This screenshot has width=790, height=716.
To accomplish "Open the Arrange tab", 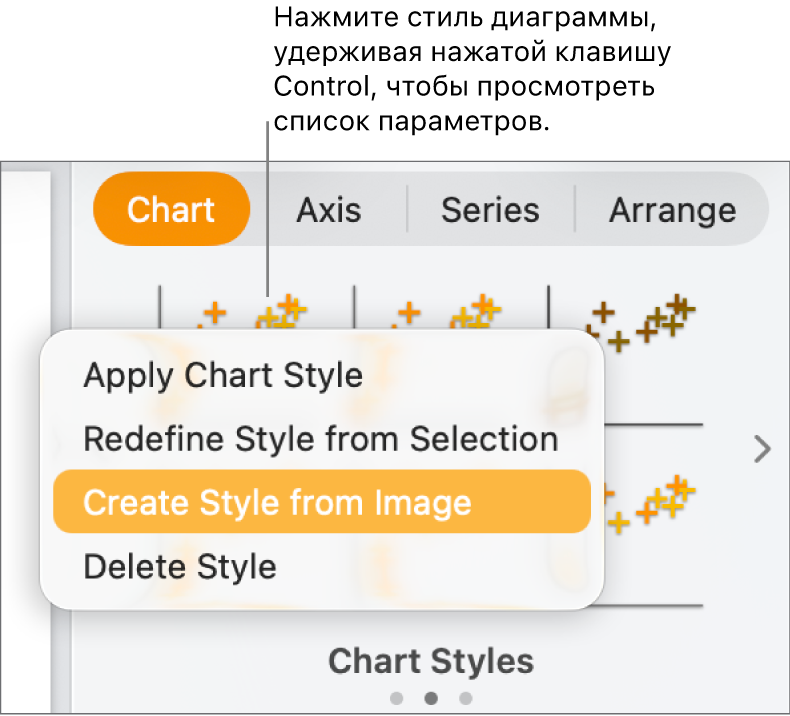I will (672, 210).
